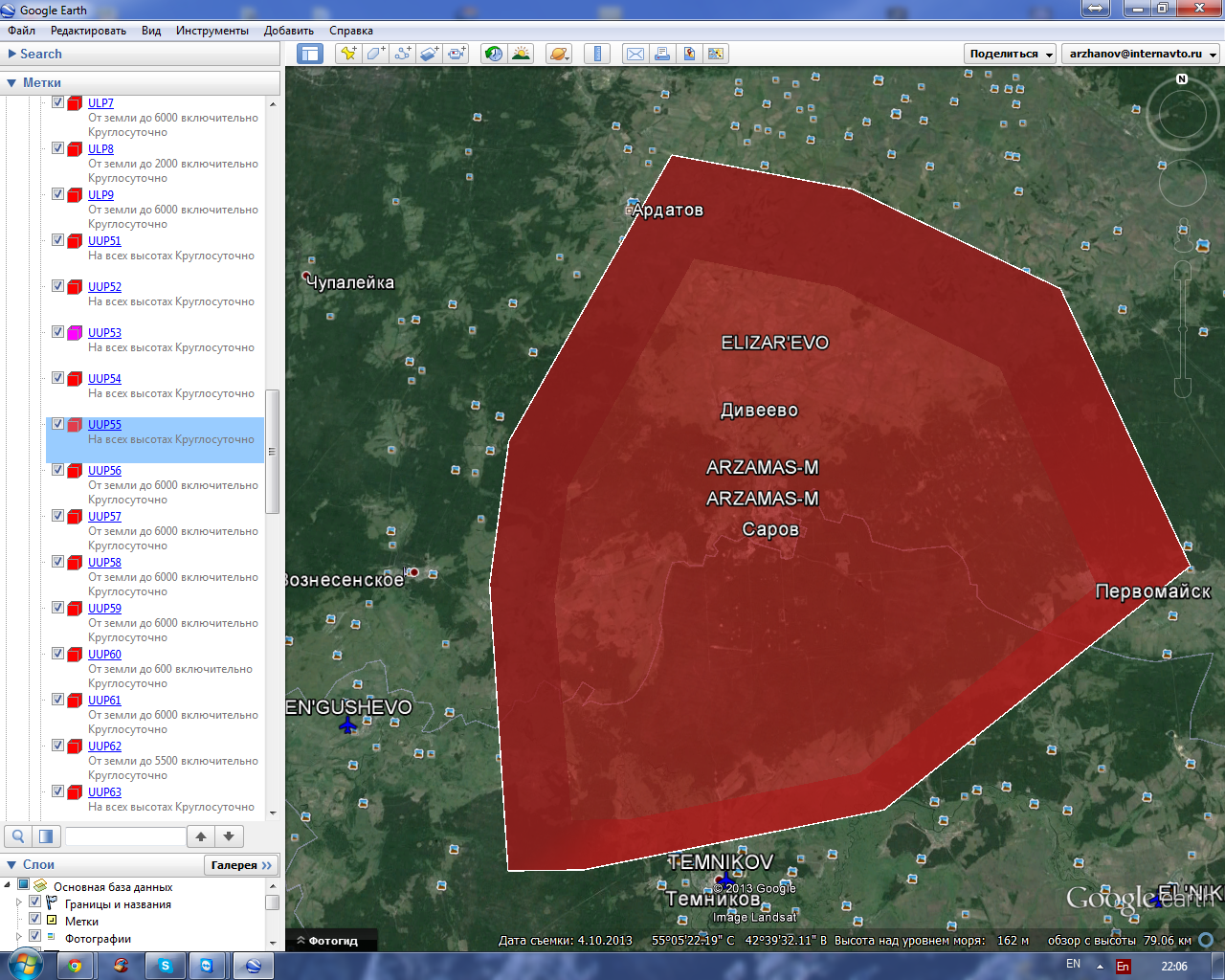Open the Добавить menu
The height and width of the screenshot is (980, 1225).
click(288, 31)
